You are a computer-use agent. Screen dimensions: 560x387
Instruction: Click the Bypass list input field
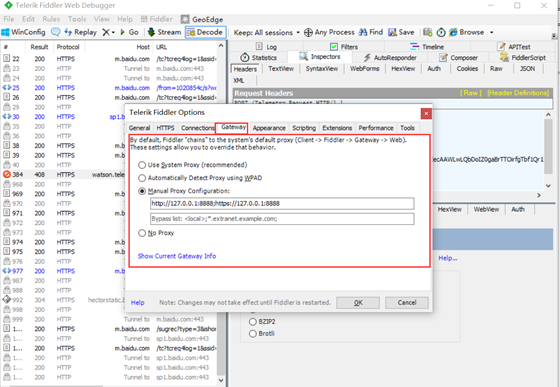point(282,219)
